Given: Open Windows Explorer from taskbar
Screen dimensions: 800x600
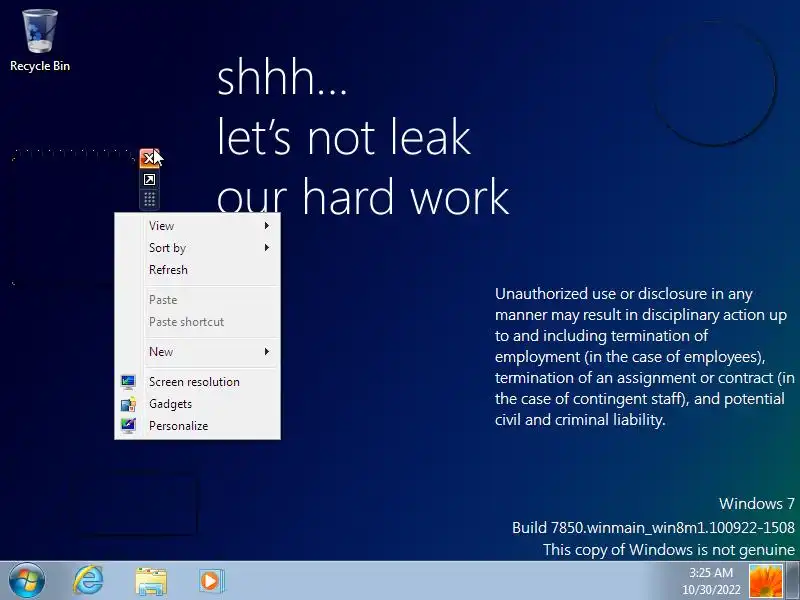Looking at the screenshot, I should [151, 581].
